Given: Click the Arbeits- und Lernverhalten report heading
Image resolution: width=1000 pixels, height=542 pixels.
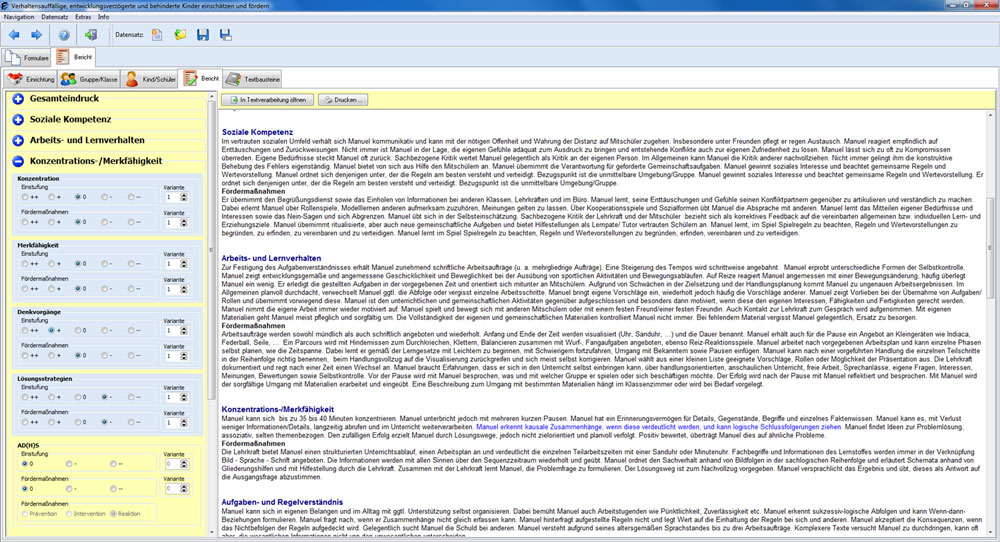Looking at the screenshot, I should [x=272, y=258].
